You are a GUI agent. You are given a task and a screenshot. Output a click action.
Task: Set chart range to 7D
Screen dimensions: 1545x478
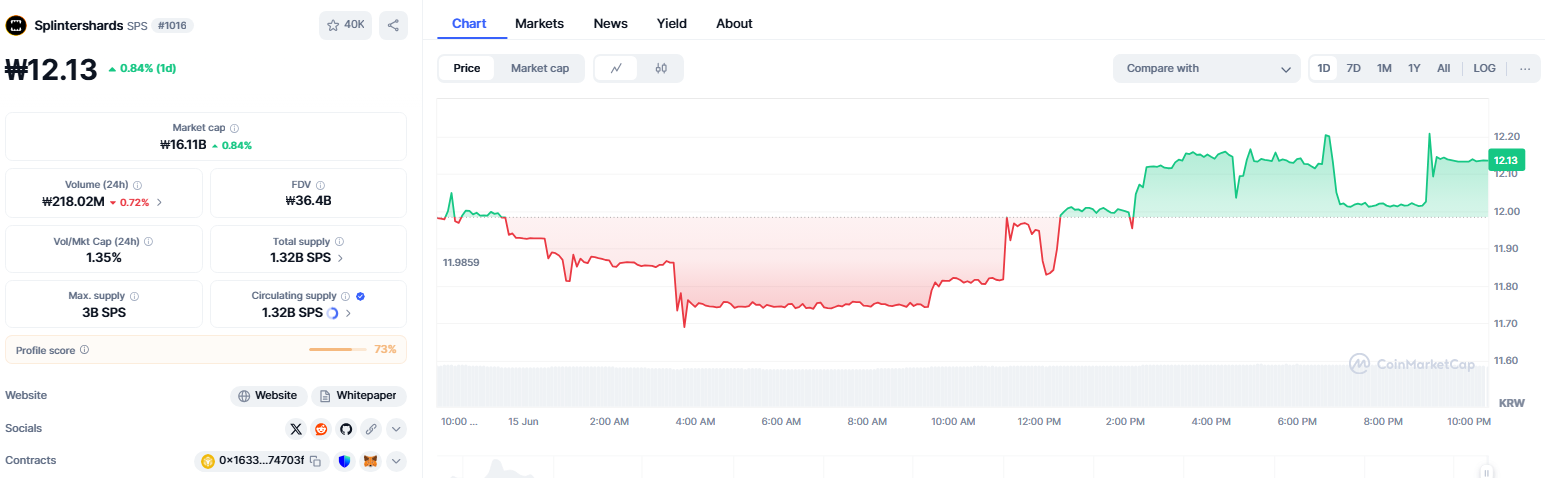(1354, 68)
